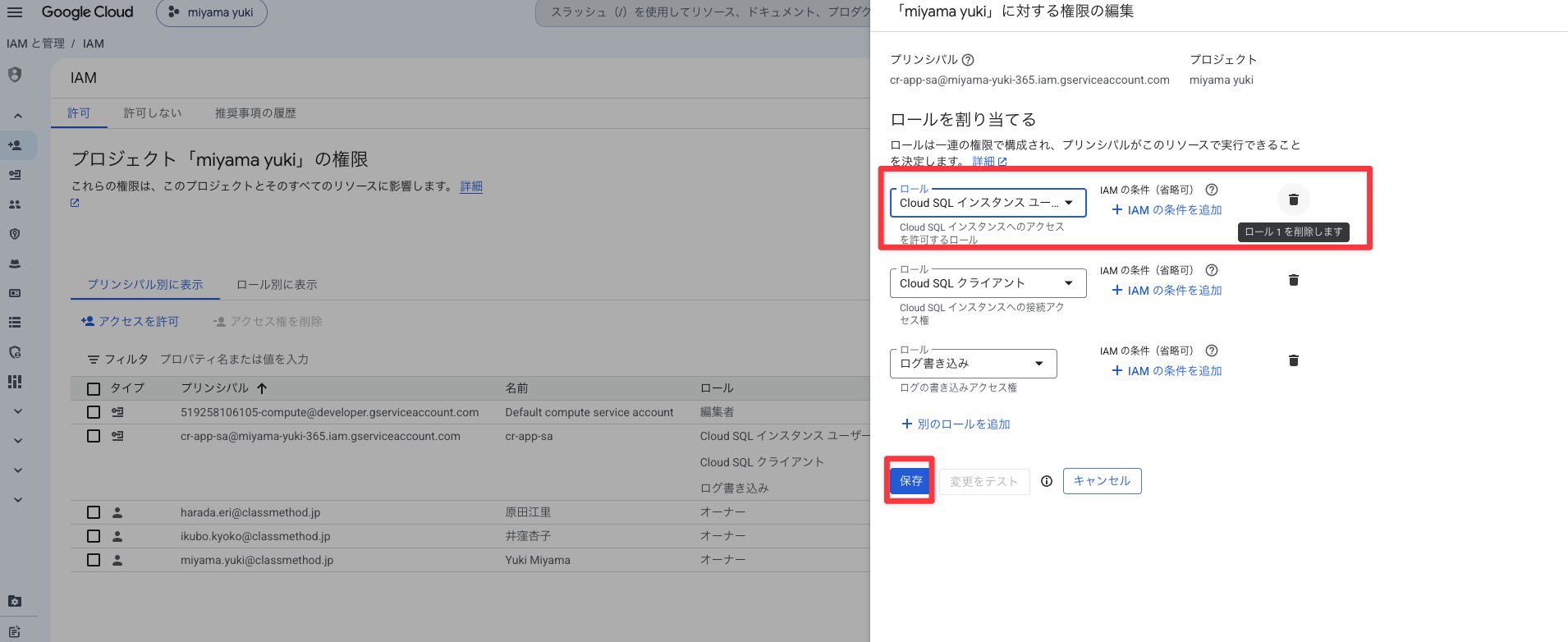Click the person type icon for harada.eri row
The width and height of the screenshot is (1568, 642).
point(117,512)
